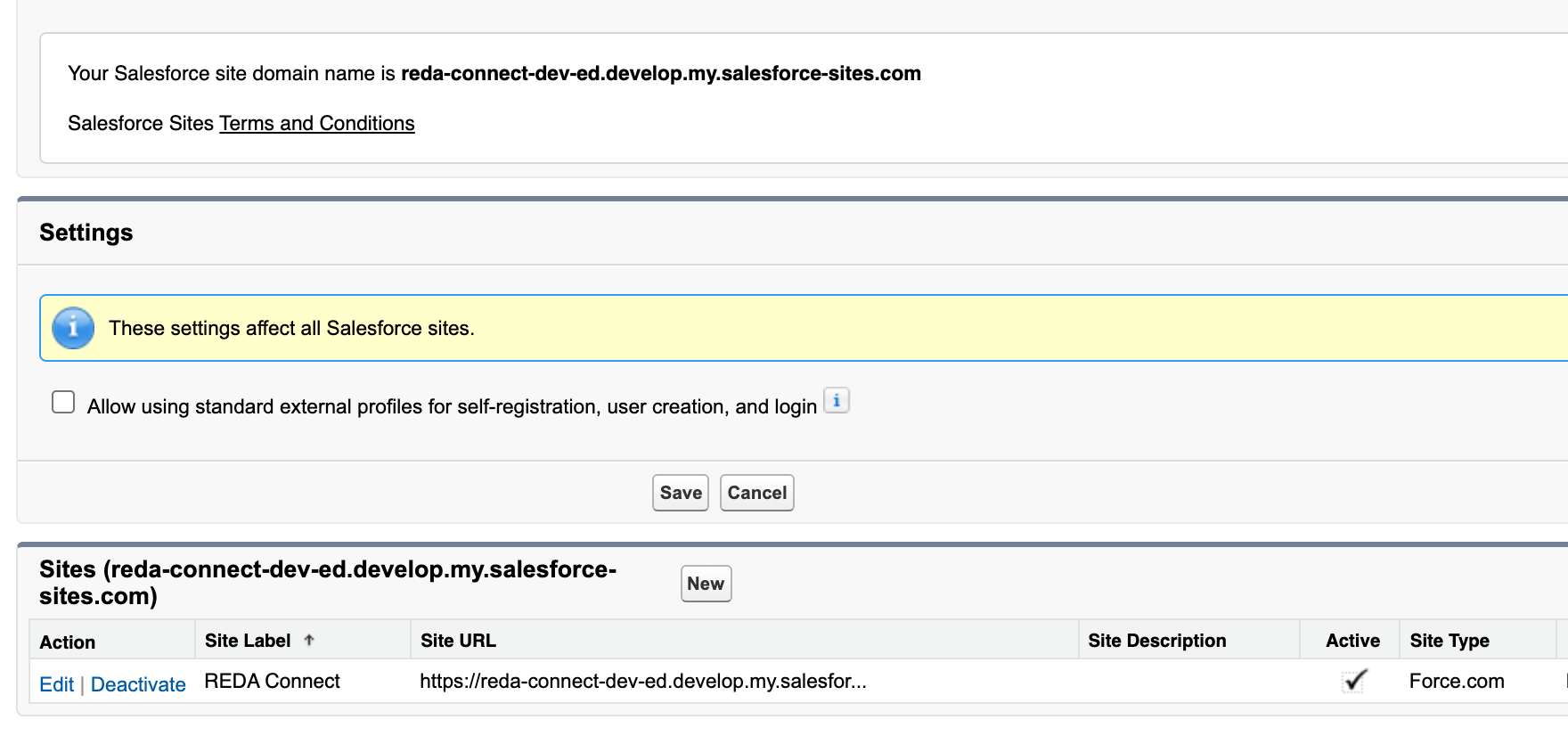Click the Active column header
Image resolution: width=1568 pixels, height=736 pixels.
(x=1352, y=641)
